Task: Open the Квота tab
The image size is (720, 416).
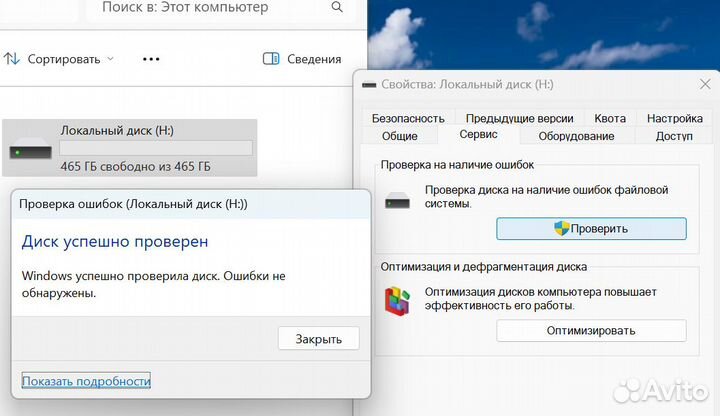Action: (x=610, y=118)
